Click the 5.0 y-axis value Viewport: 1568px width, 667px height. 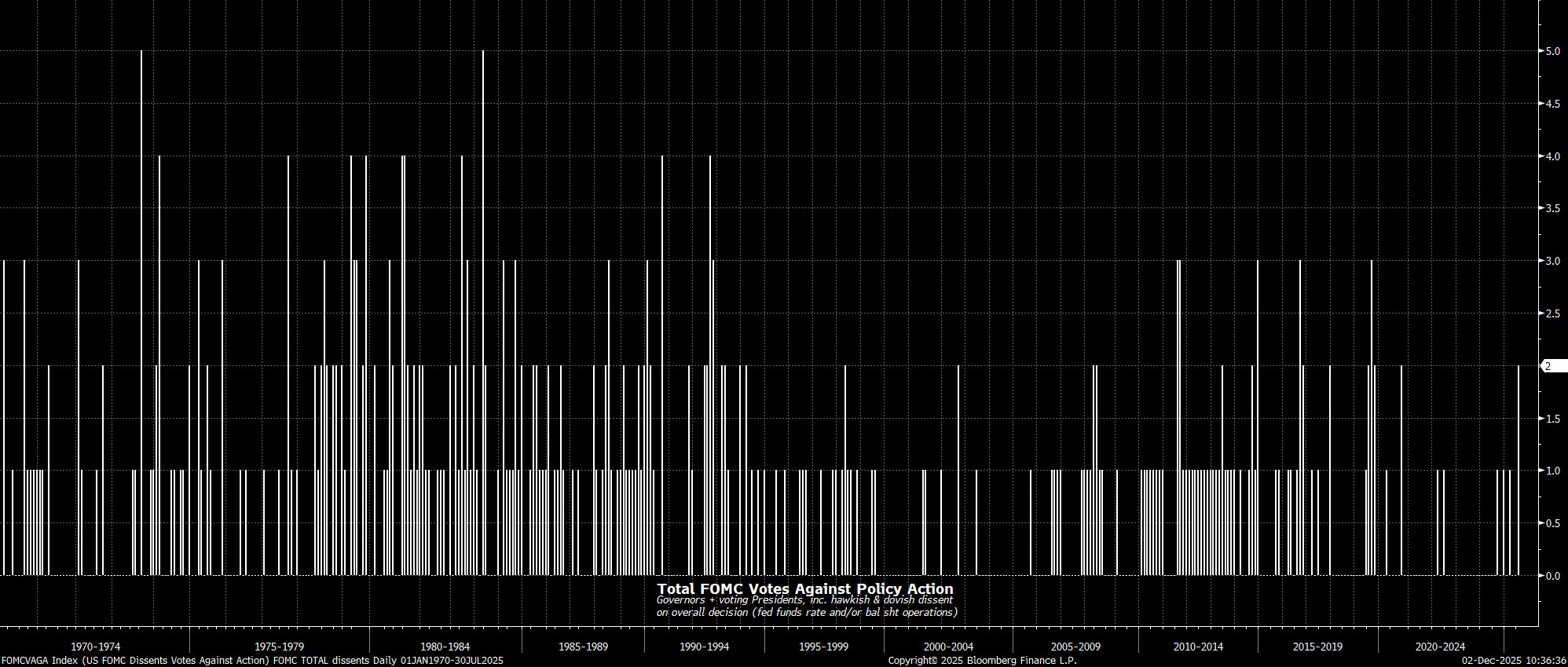pos(1552,51)
